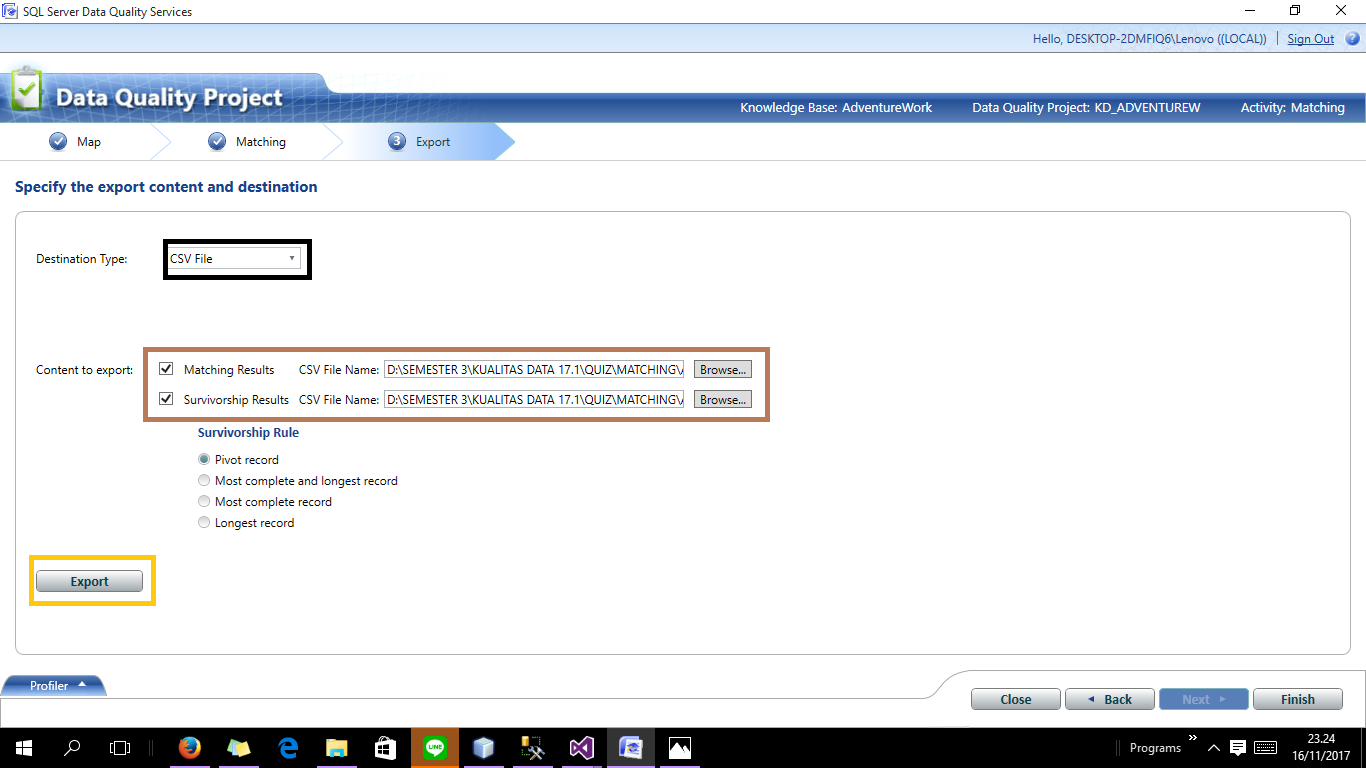Select the Export step
This screenshot has height=768, width=1366.
click(419, 142)
